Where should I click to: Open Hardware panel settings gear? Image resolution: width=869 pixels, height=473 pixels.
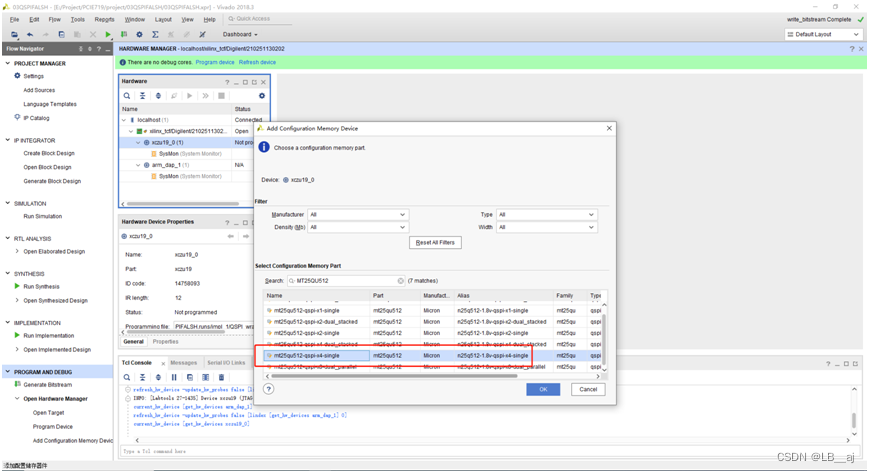click(x=262, y=96)
